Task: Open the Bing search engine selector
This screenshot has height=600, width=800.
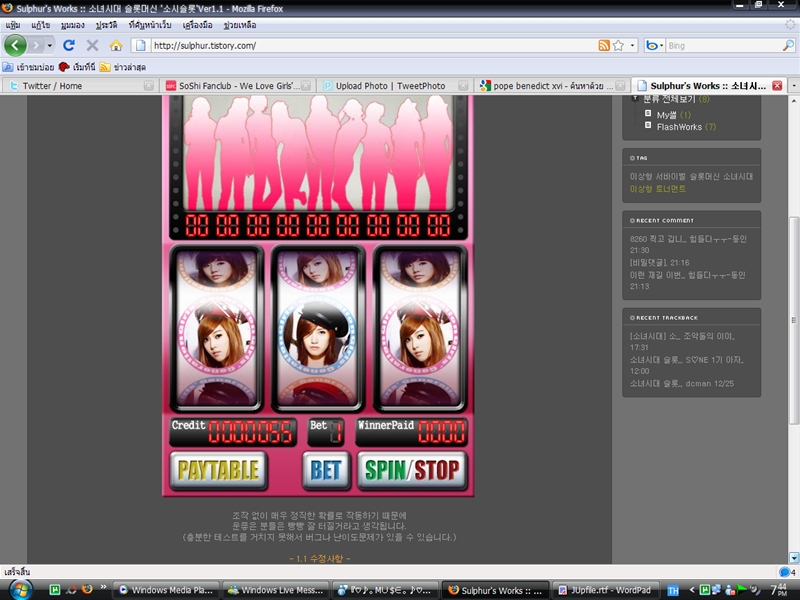Action: click(x=654, y=45)
